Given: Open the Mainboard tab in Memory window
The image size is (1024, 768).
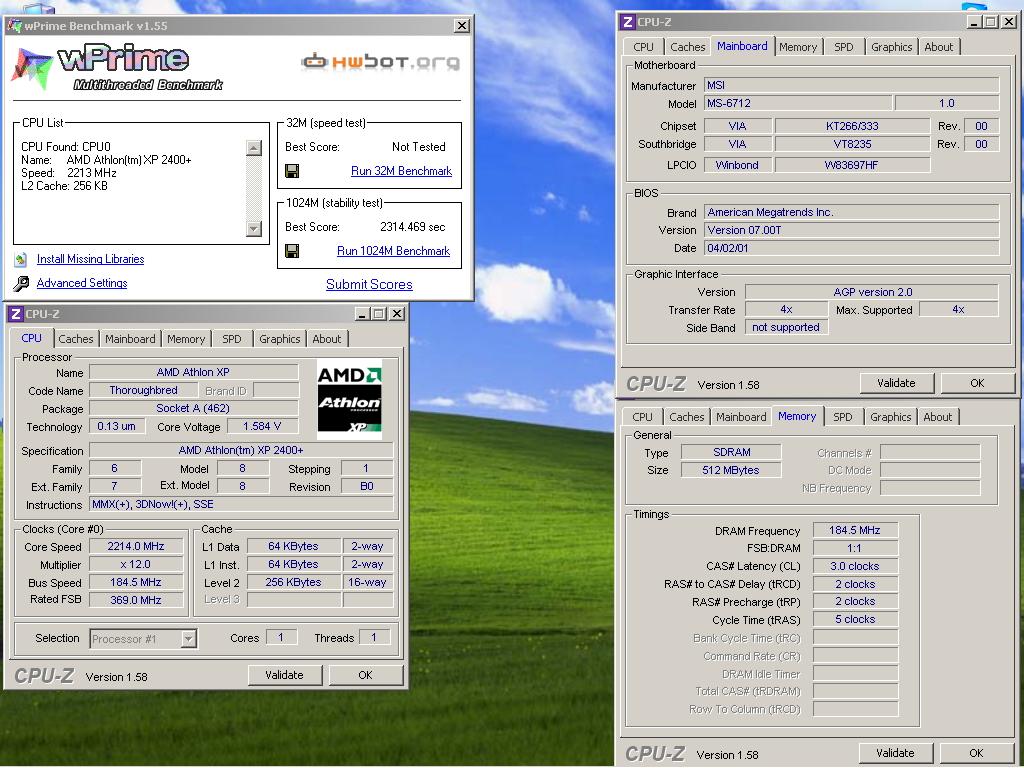Looking at the screenshot, I should [741, 417].
